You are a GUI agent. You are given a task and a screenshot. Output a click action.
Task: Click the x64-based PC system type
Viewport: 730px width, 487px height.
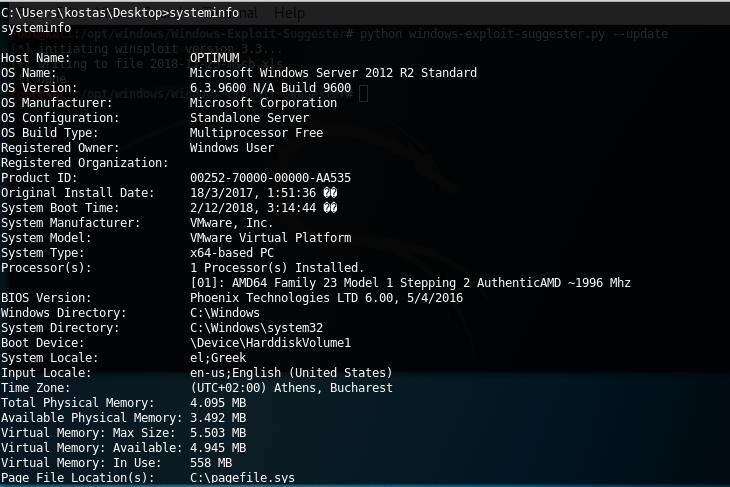click(x=233, y=253)
